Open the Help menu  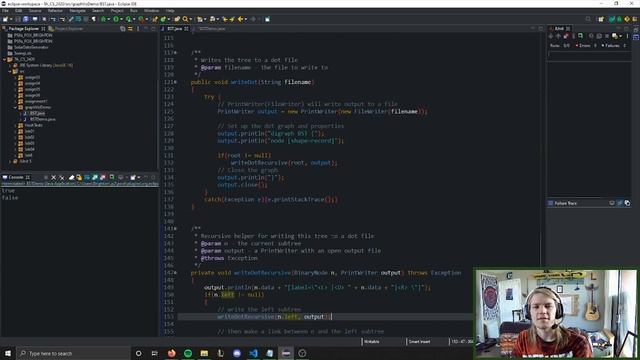[x=170, y=11]
